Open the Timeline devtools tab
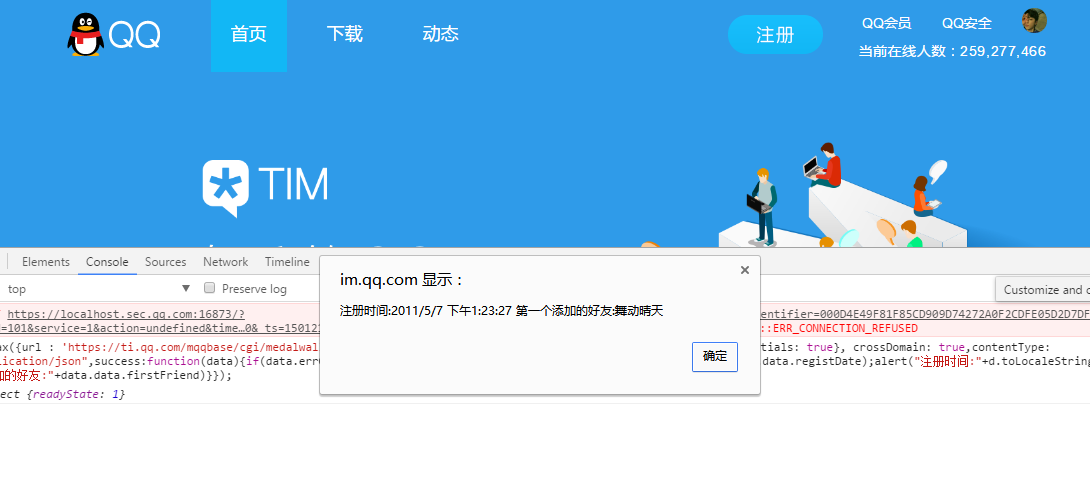 pos(287,262)
